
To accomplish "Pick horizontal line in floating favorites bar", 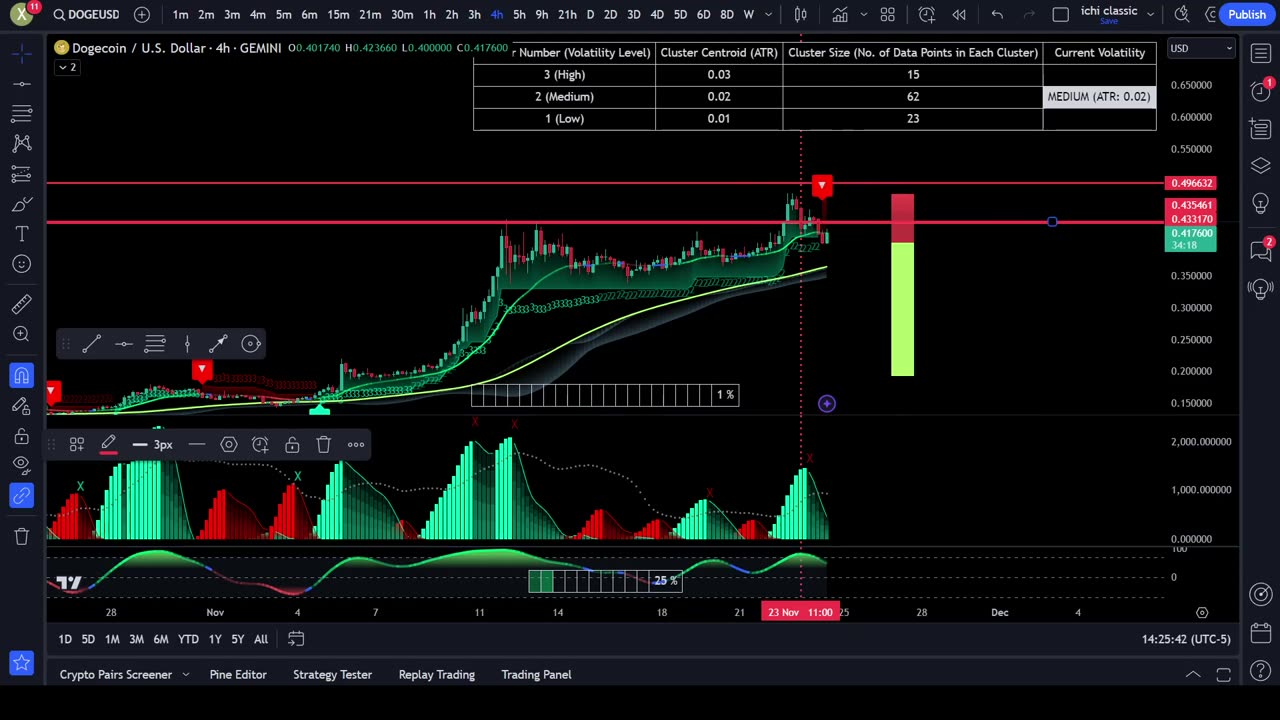I will coord(123,344).
